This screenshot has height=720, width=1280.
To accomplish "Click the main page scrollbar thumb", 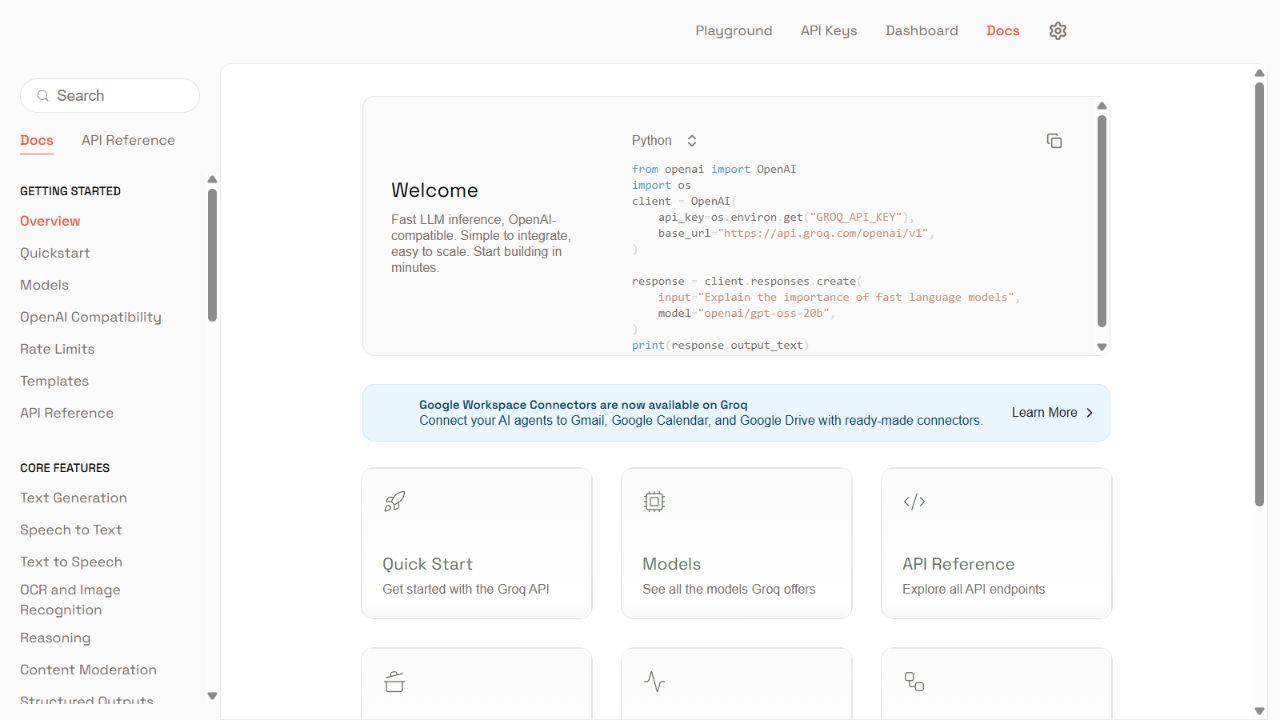I will coord(1260,294).
